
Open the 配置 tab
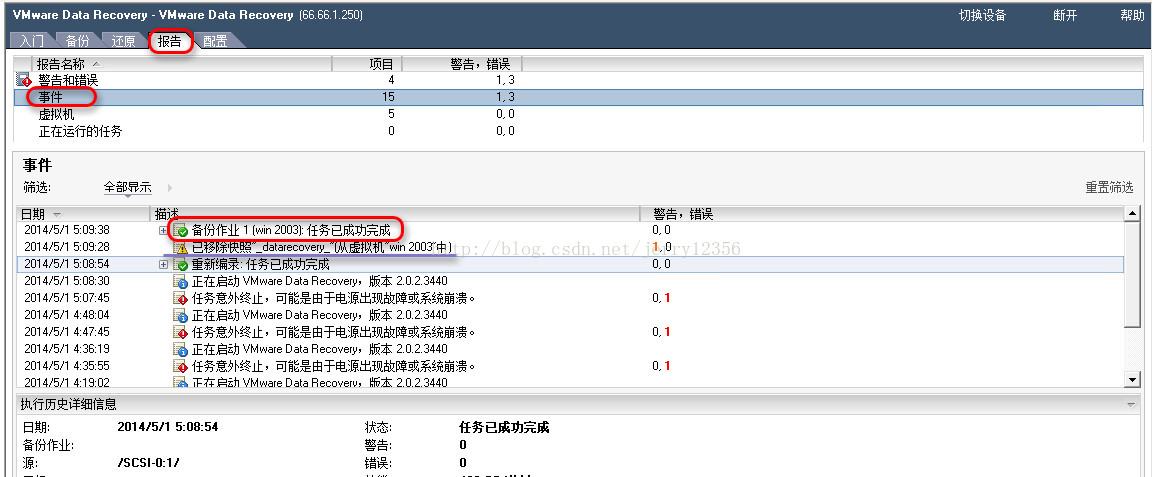[x=215, y=41]
